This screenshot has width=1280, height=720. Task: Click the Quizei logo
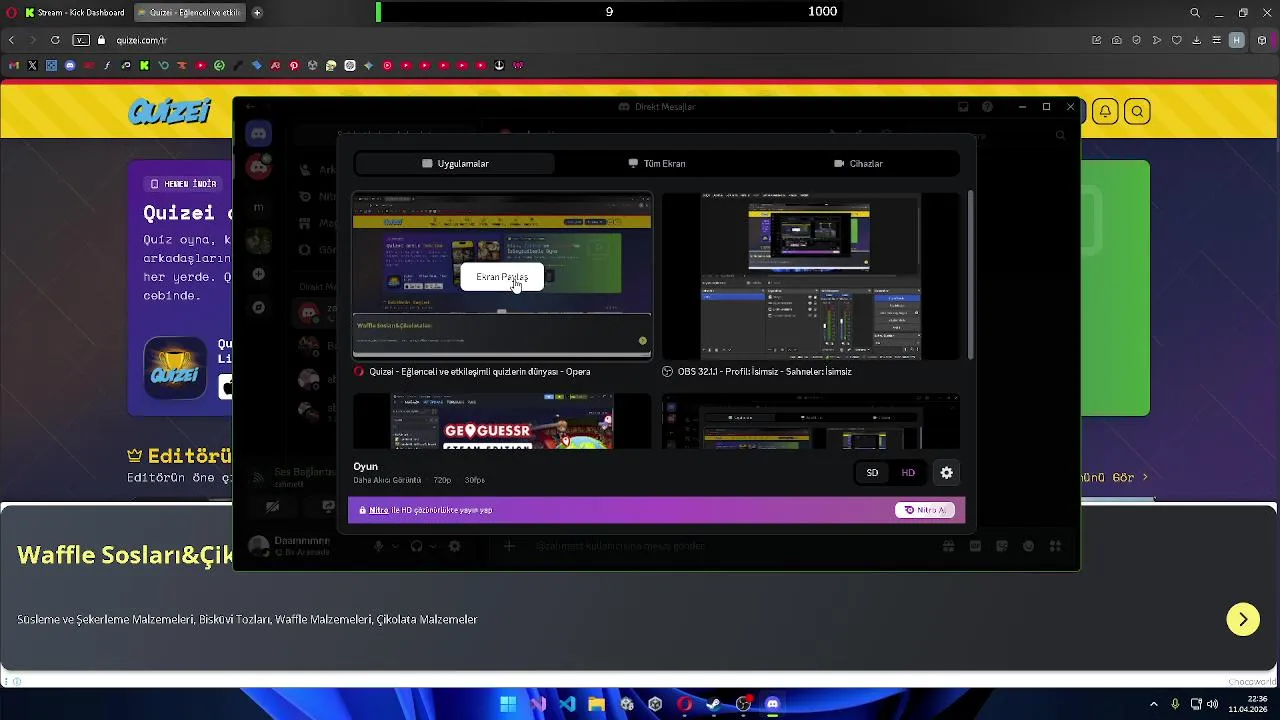[170, 111]
